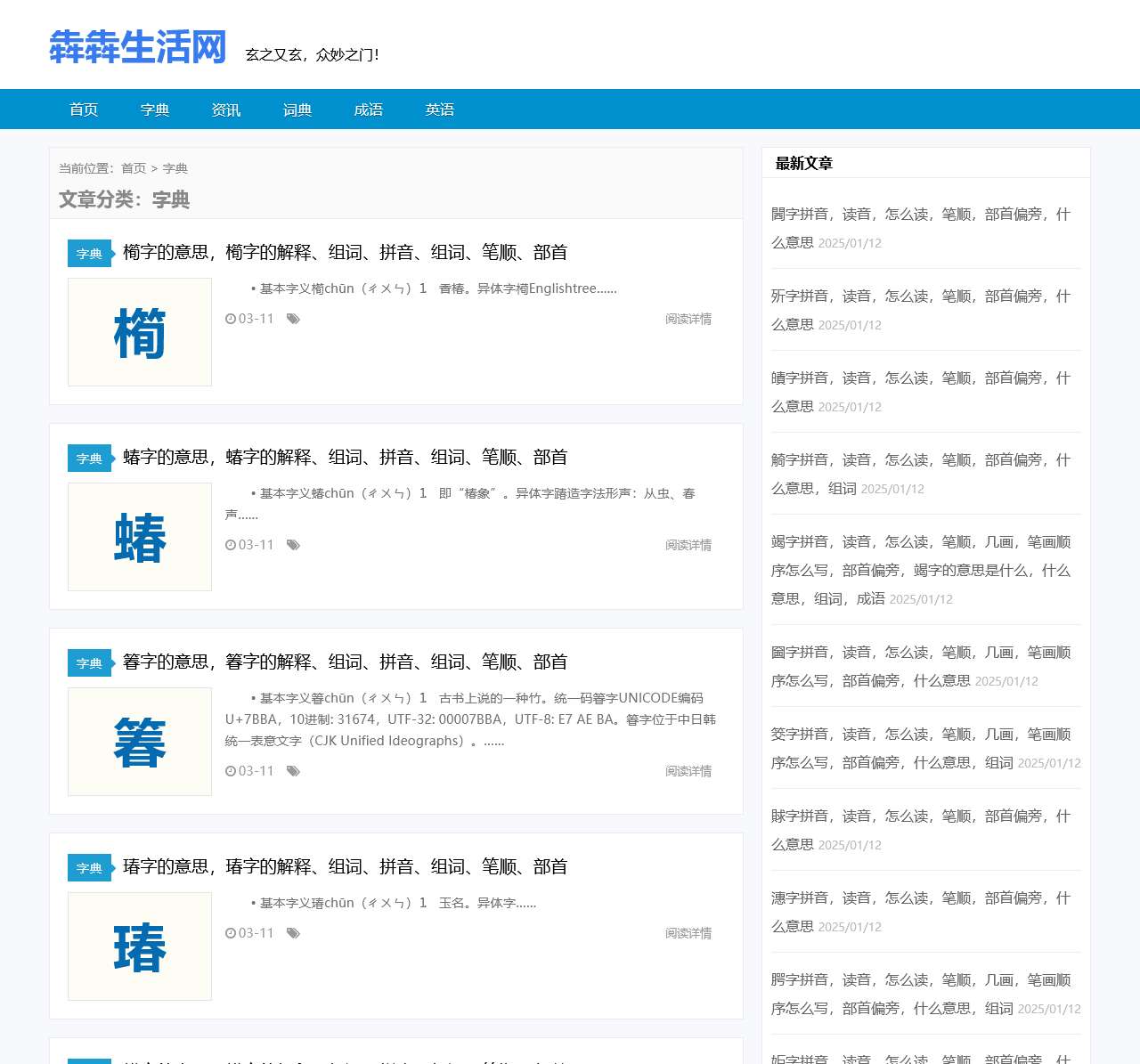Click 阅读详情 for the 箺字 article
The width and height of the screenshot is (1140, 1064).
point(688,771)
